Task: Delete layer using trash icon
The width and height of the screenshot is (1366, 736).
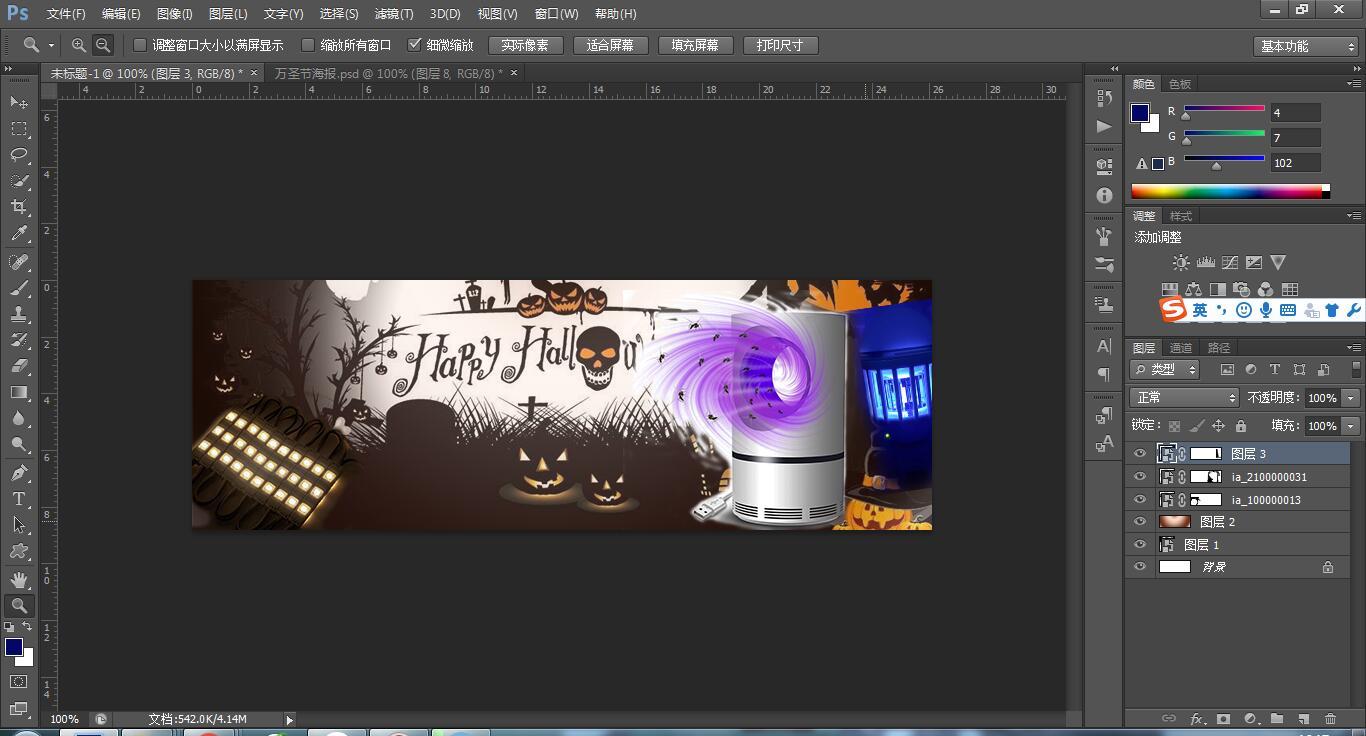Action: 1330,718
